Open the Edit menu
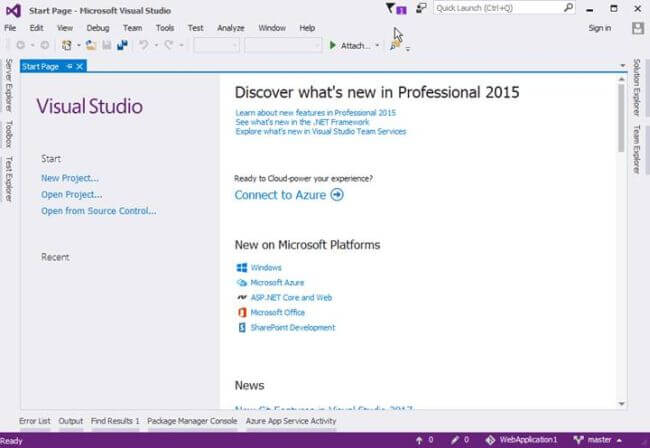Screen dimensions: 650x448 coord(36,28)
